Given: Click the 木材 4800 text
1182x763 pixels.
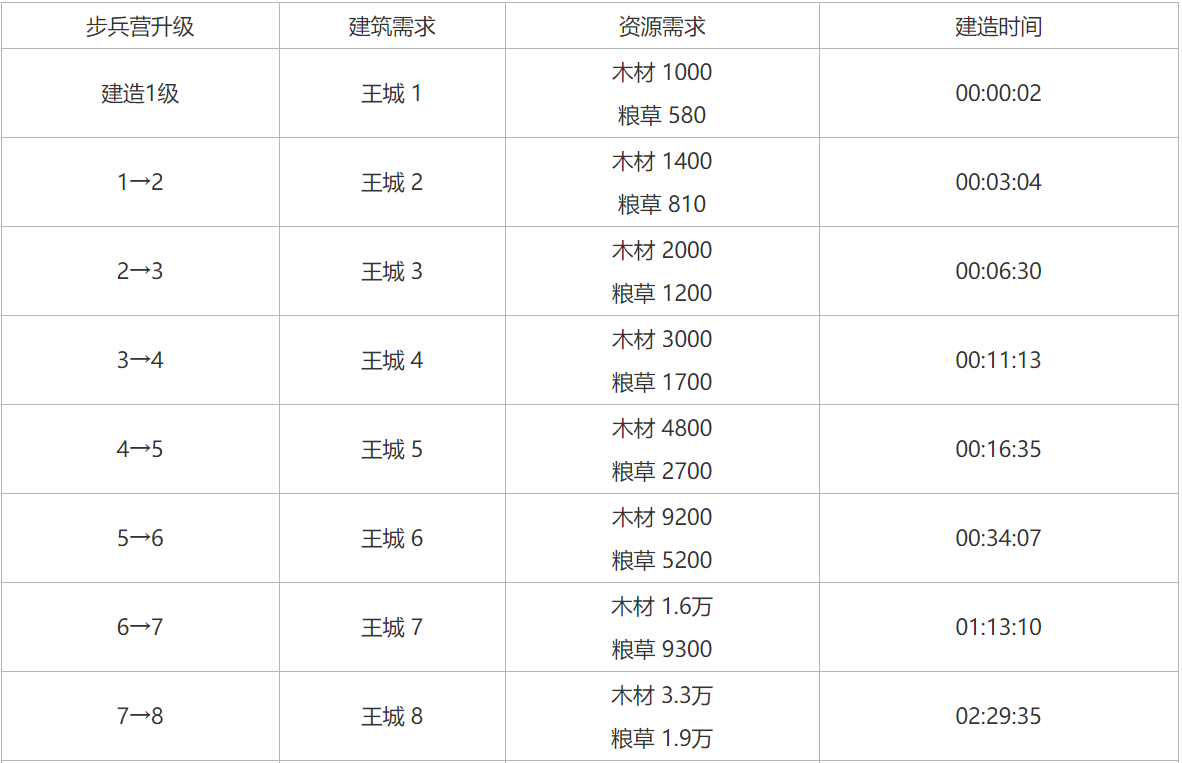Looking at the screenshot, I should pyautogui.click(x=662, y=429).
